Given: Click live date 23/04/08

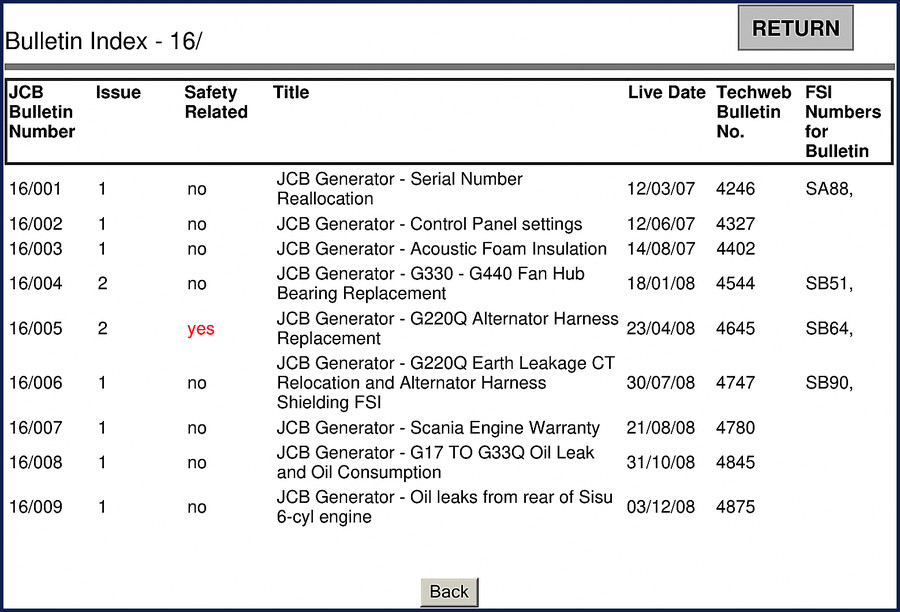Looking at the screenshot, I should 661,328.
